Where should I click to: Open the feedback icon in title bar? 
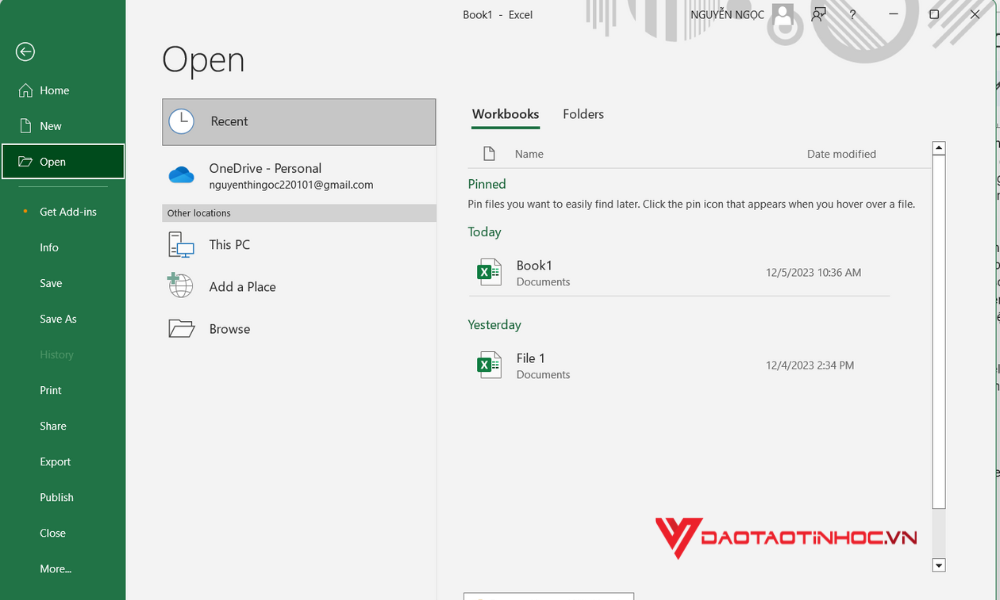tap(818, 15)
